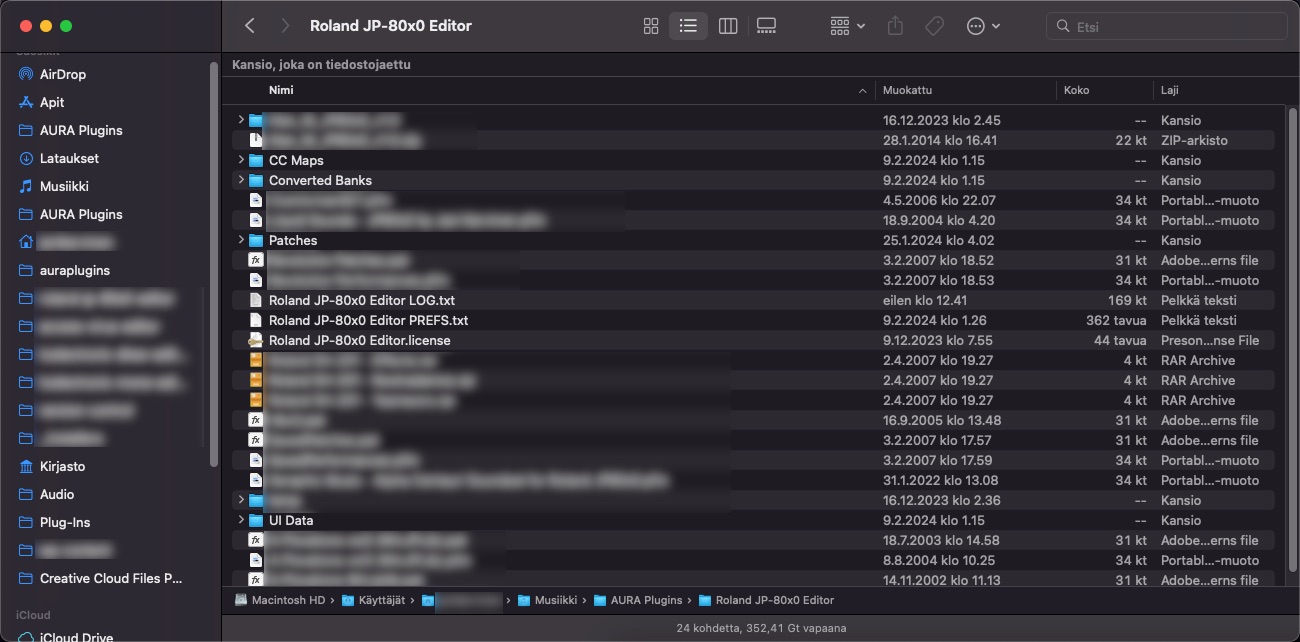Click the size cell '169 kt'

click(x=1127, y=300)
